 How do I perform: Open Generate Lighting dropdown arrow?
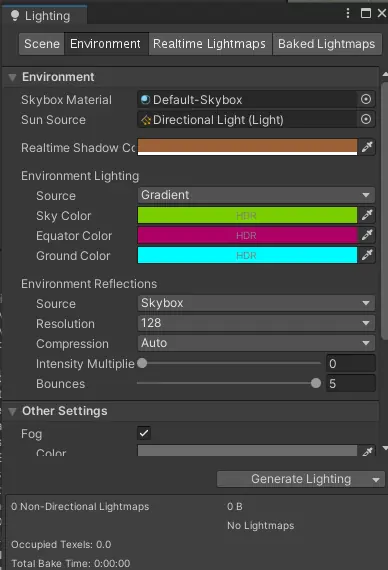tap(376, 479)
